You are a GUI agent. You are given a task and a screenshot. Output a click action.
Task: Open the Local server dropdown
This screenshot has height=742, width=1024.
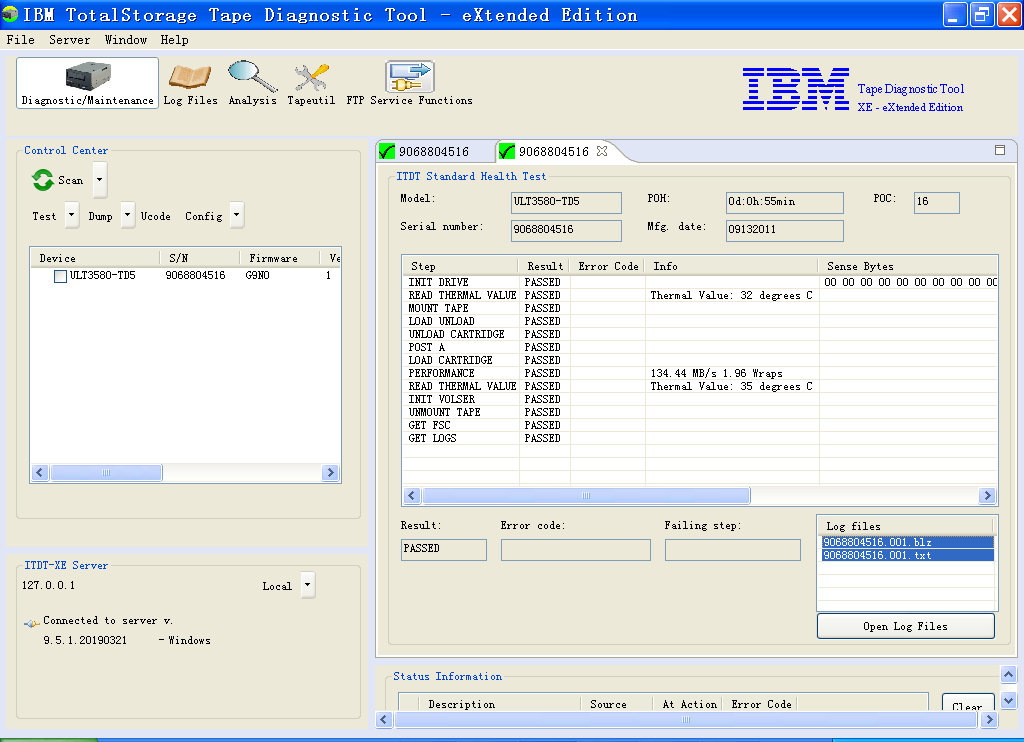click(x=308, y=585)
